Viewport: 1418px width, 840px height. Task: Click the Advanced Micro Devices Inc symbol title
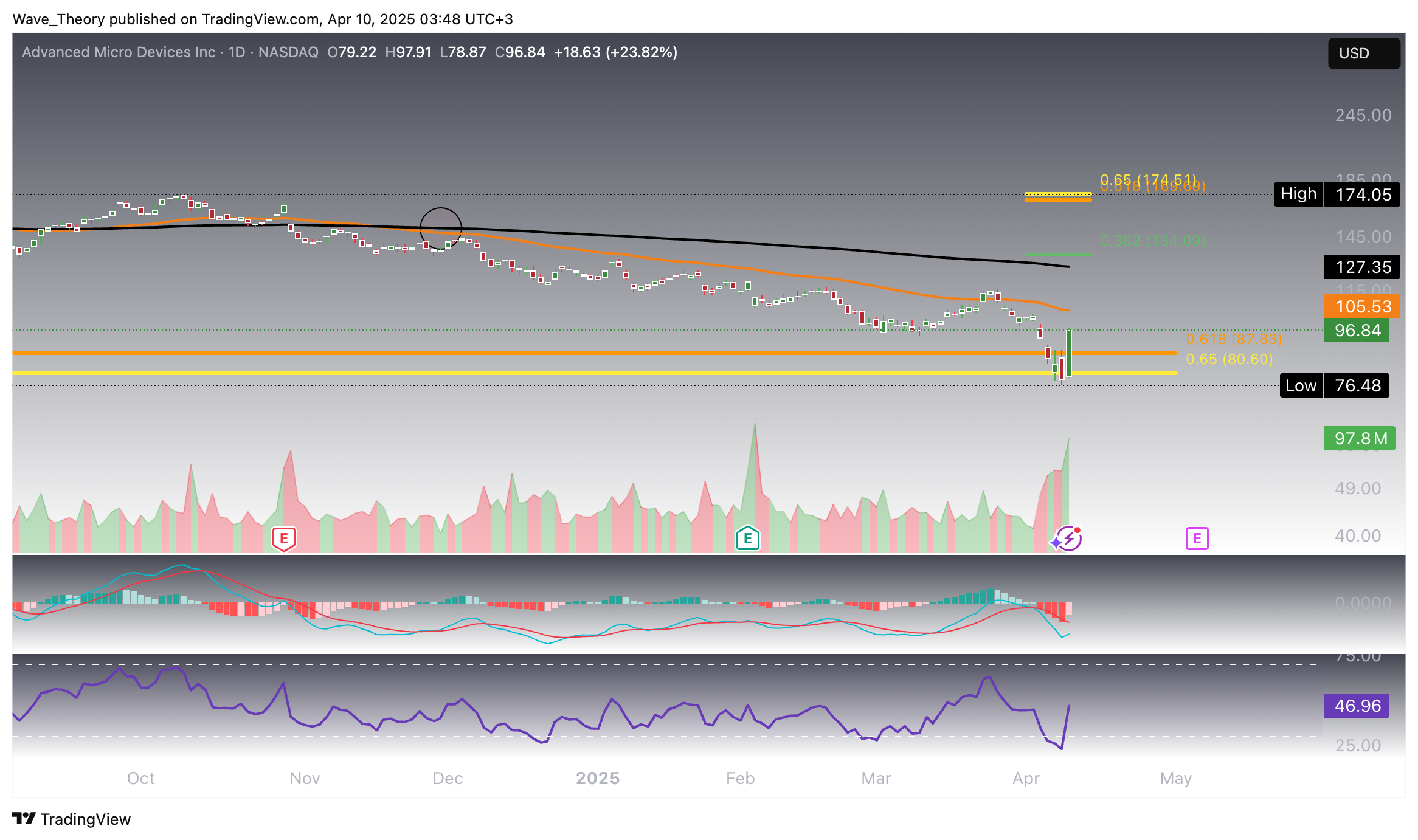[119, 52]
